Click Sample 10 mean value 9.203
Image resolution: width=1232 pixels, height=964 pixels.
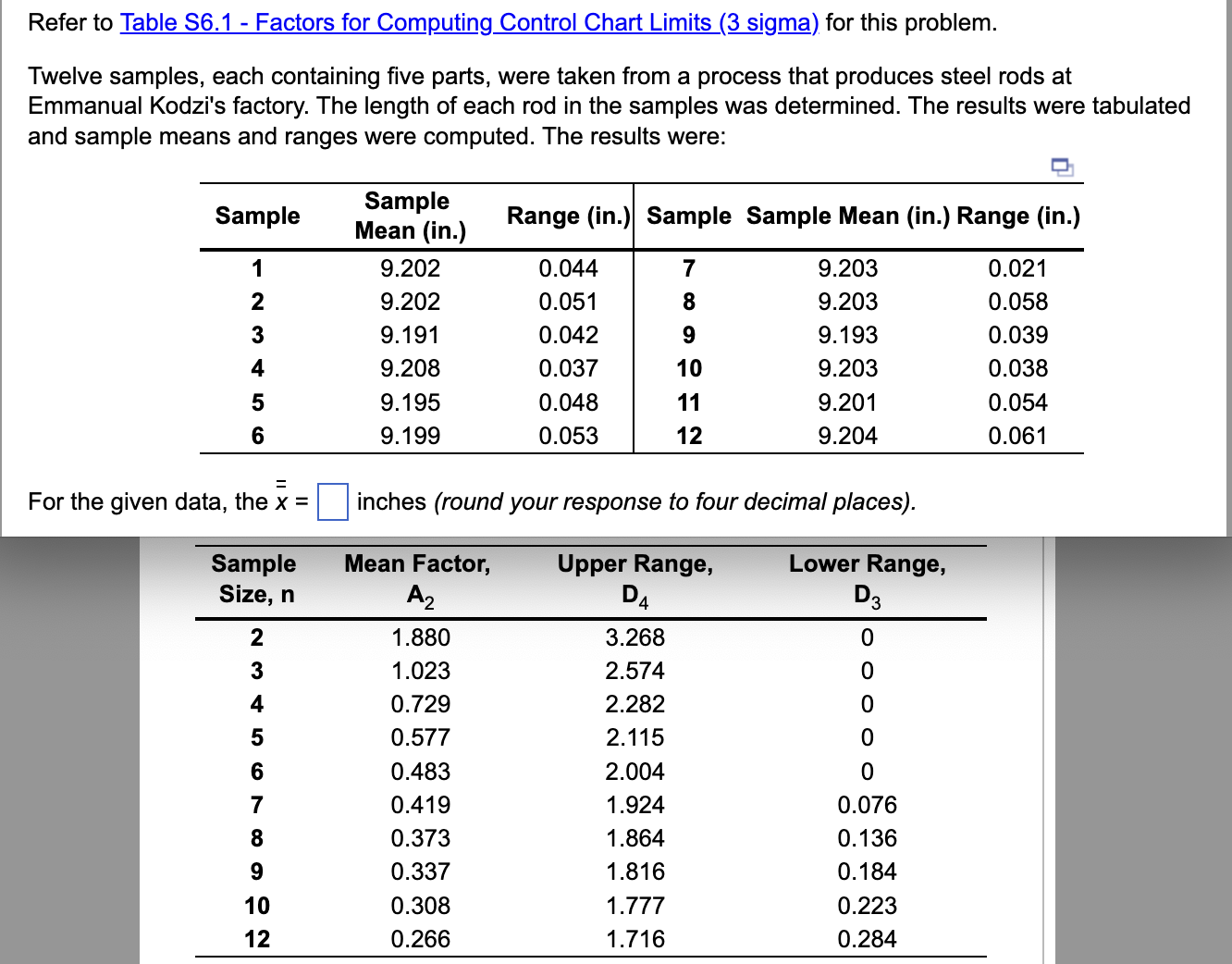[847, 368]
